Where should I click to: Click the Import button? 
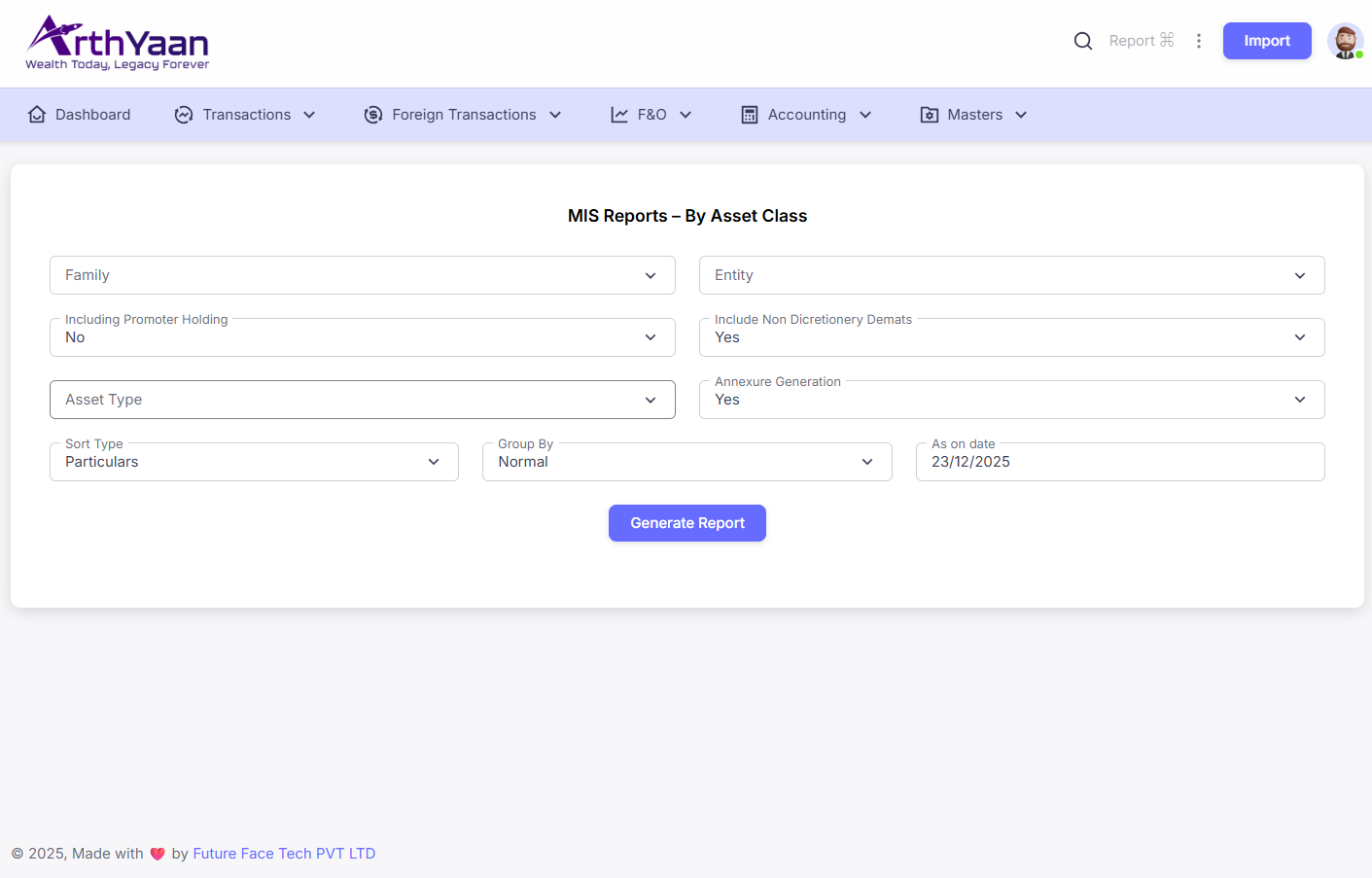click(x=1266, y=41)
